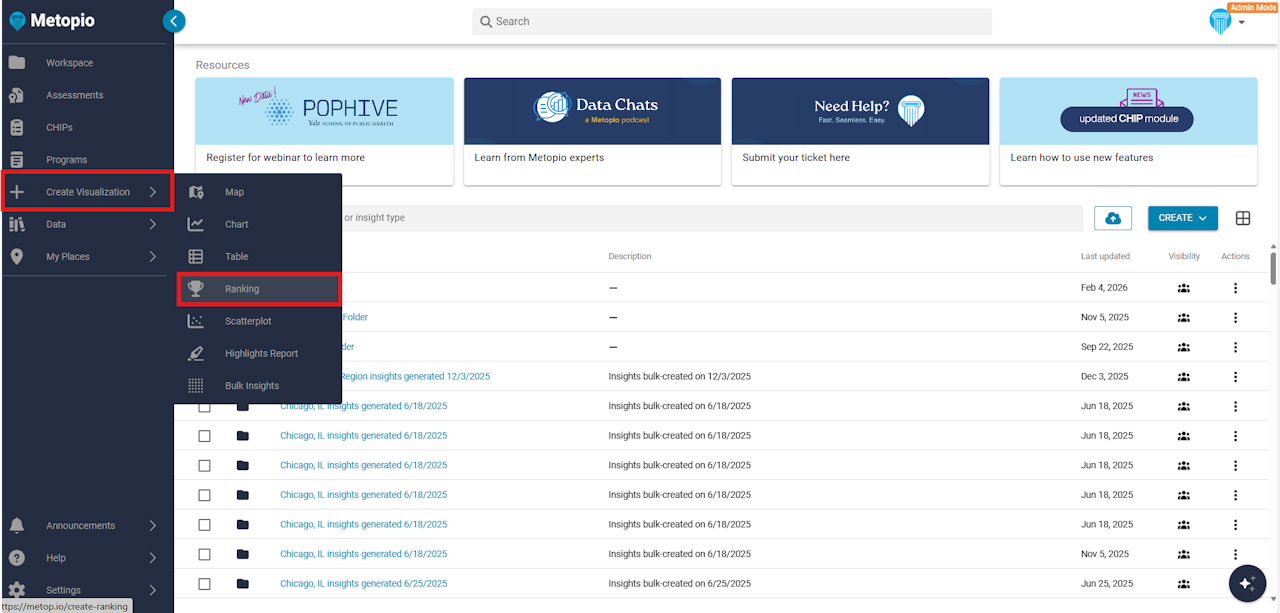Switch to grid view layout icon

pyautogui.click(x=1243, y=218)
